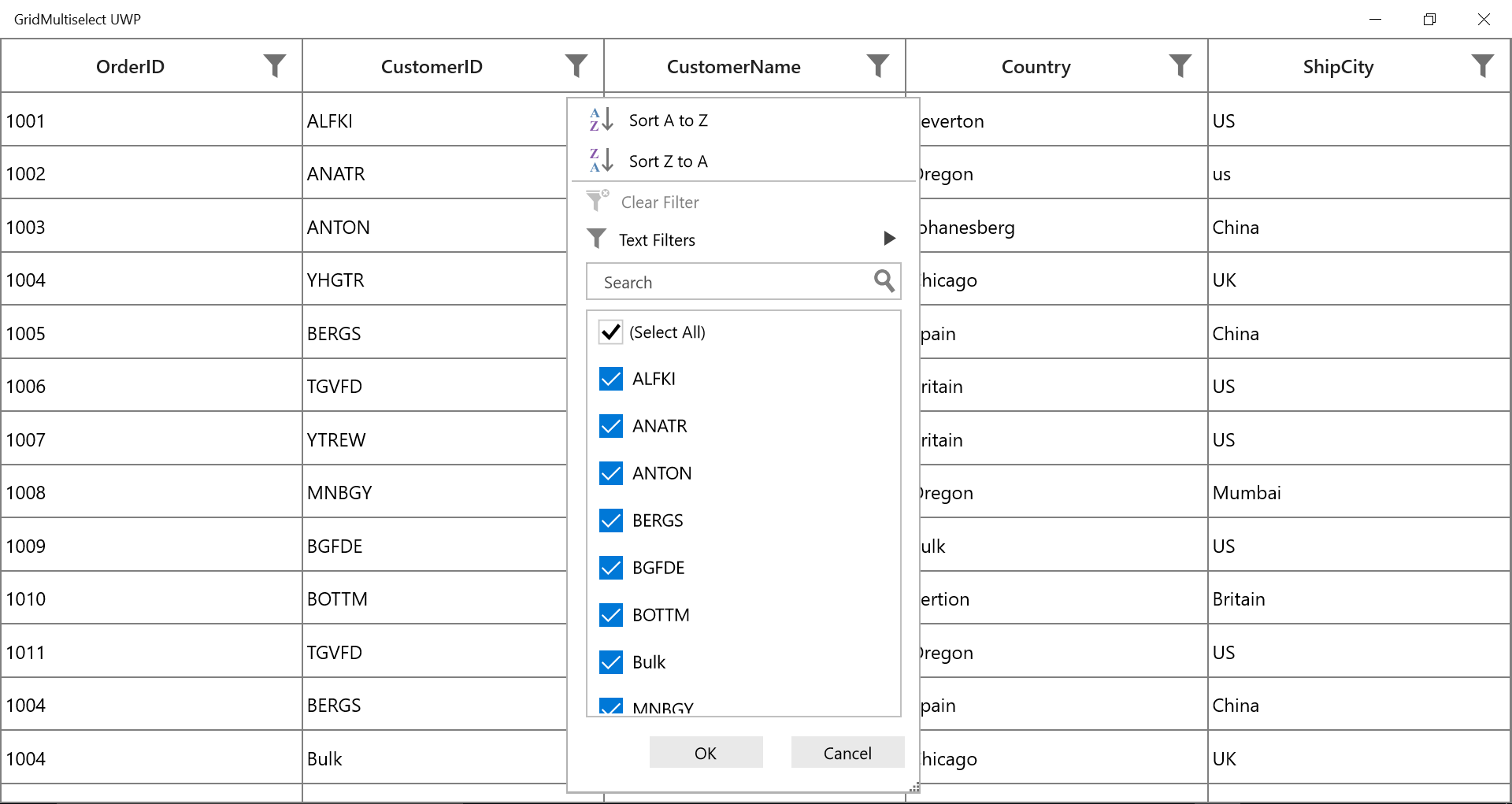Select CustomerID cell MNBGY in grid
This screenshot has height=804, width=1512.
[435, 492]
